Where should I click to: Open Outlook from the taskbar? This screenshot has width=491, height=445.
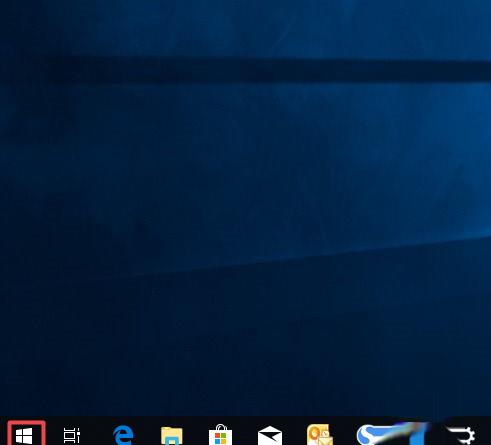319,435
